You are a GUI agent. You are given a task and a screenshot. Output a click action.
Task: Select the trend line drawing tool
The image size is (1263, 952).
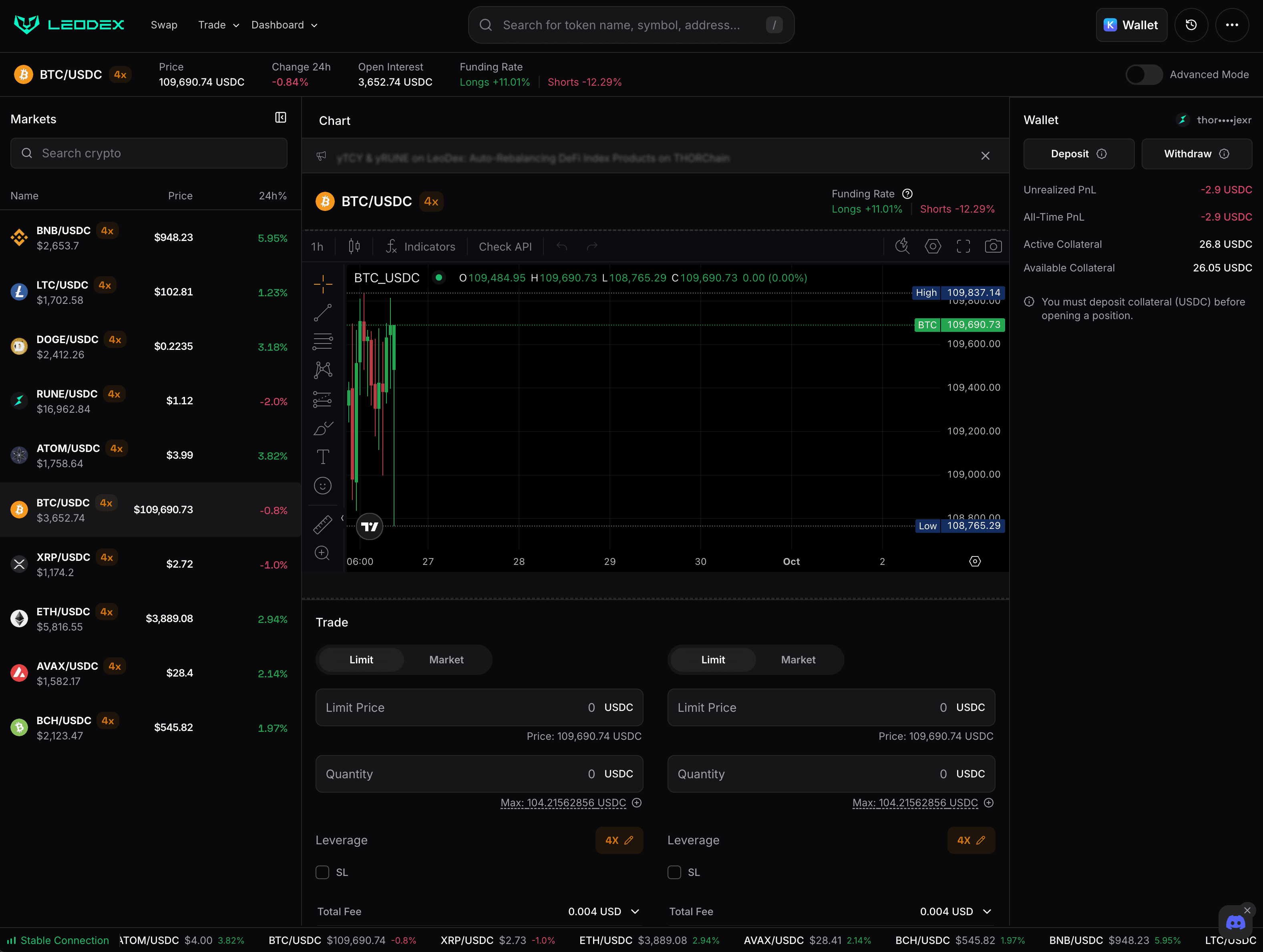click(x=323, y=313)
